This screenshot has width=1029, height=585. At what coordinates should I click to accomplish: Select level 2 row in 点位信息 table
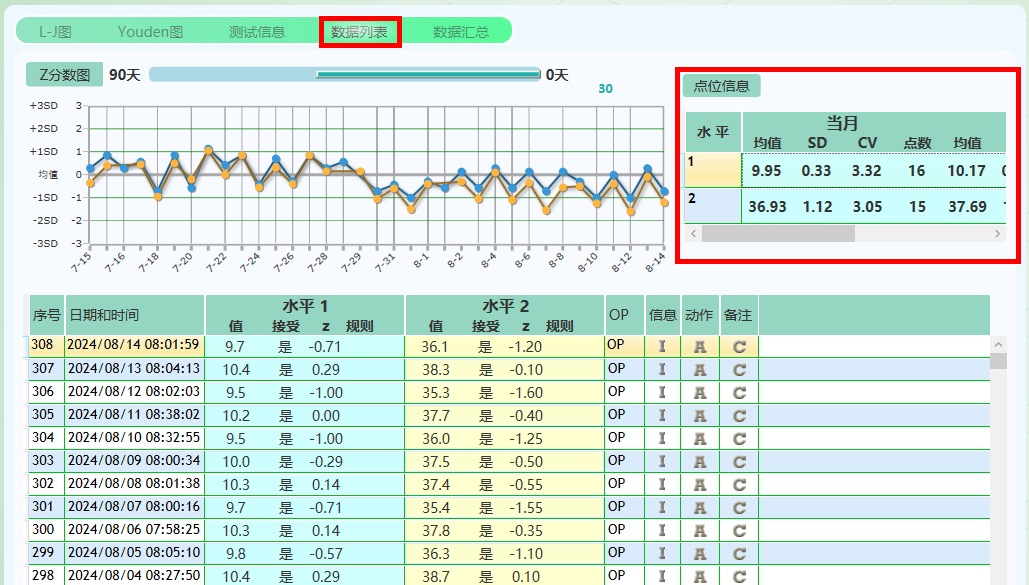click(713, 206)
